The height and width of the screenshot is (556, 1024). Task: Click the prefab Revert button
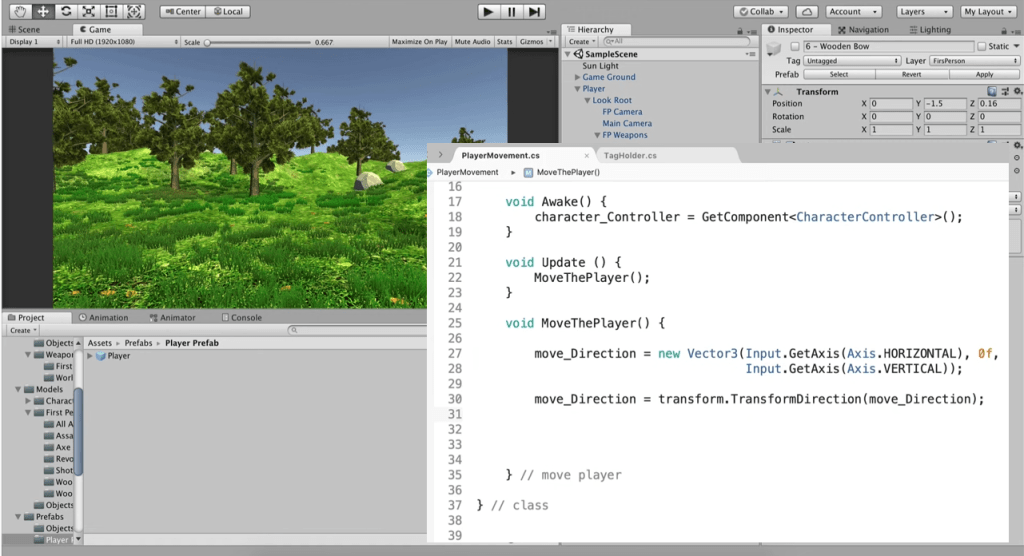point(911,74)
